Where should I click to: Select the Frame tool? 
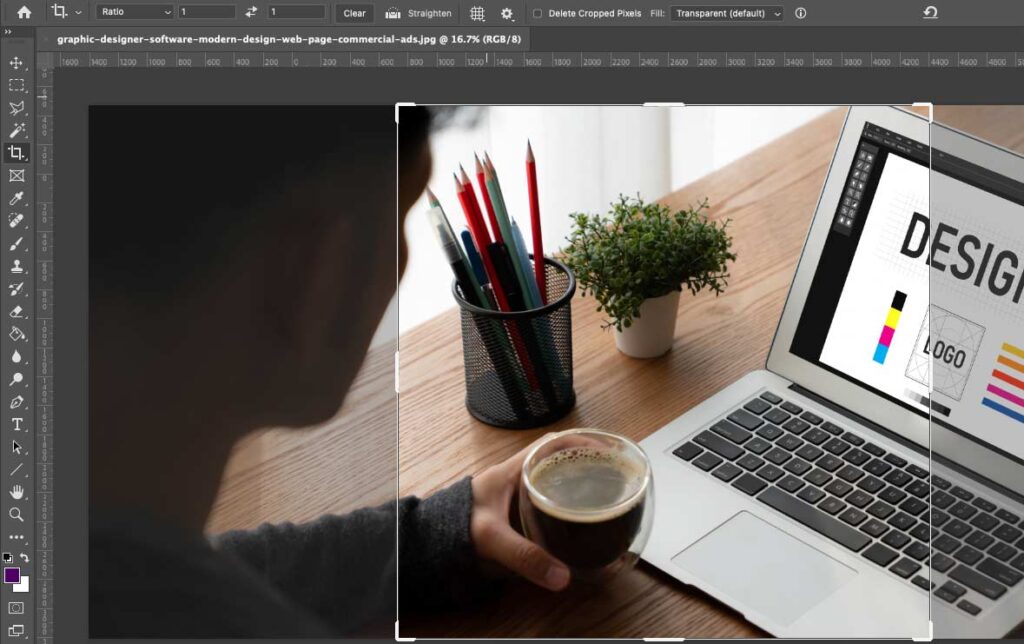point(16,176)
